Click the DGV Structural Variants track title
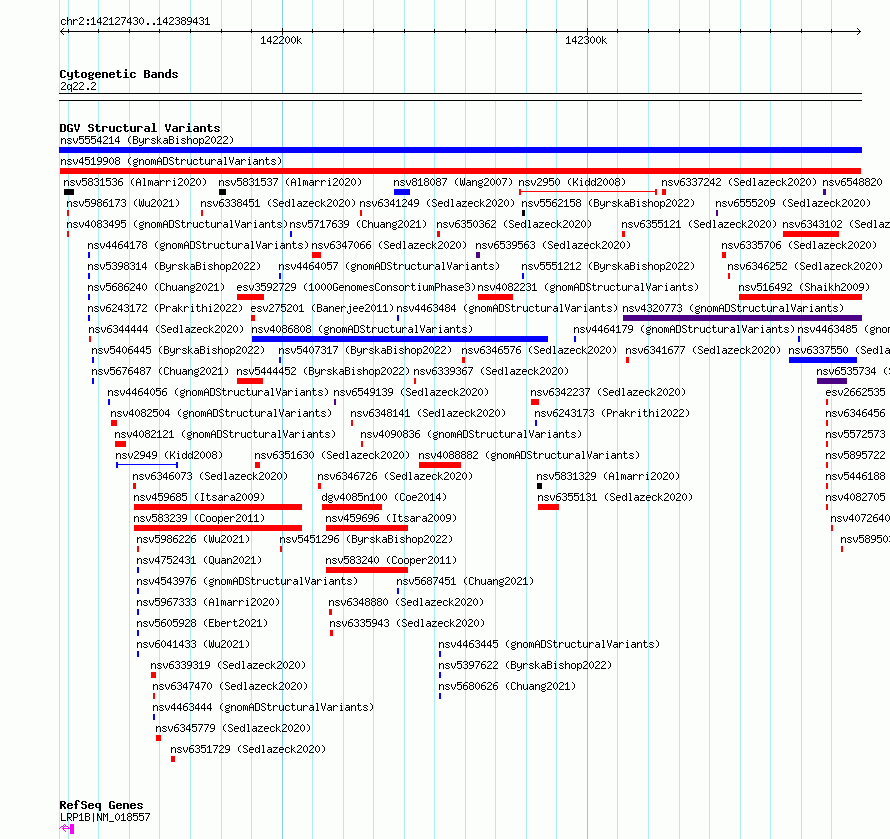 click(140, 128)
